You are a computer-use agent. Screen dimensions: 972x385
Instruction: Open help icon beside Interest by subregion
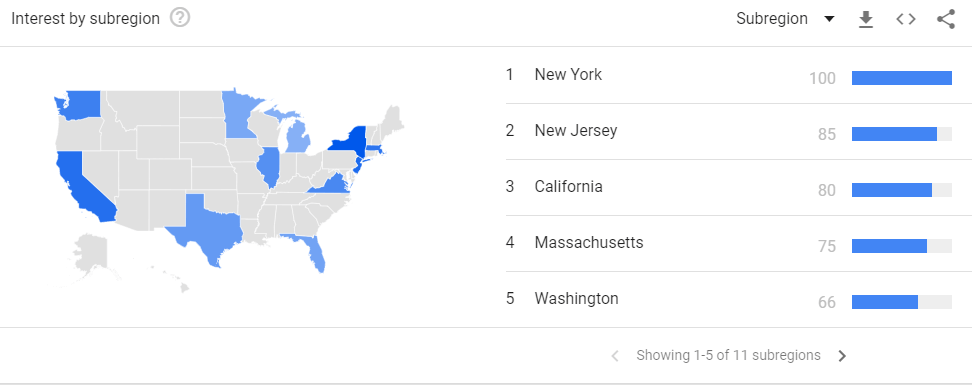coord(180,19)
